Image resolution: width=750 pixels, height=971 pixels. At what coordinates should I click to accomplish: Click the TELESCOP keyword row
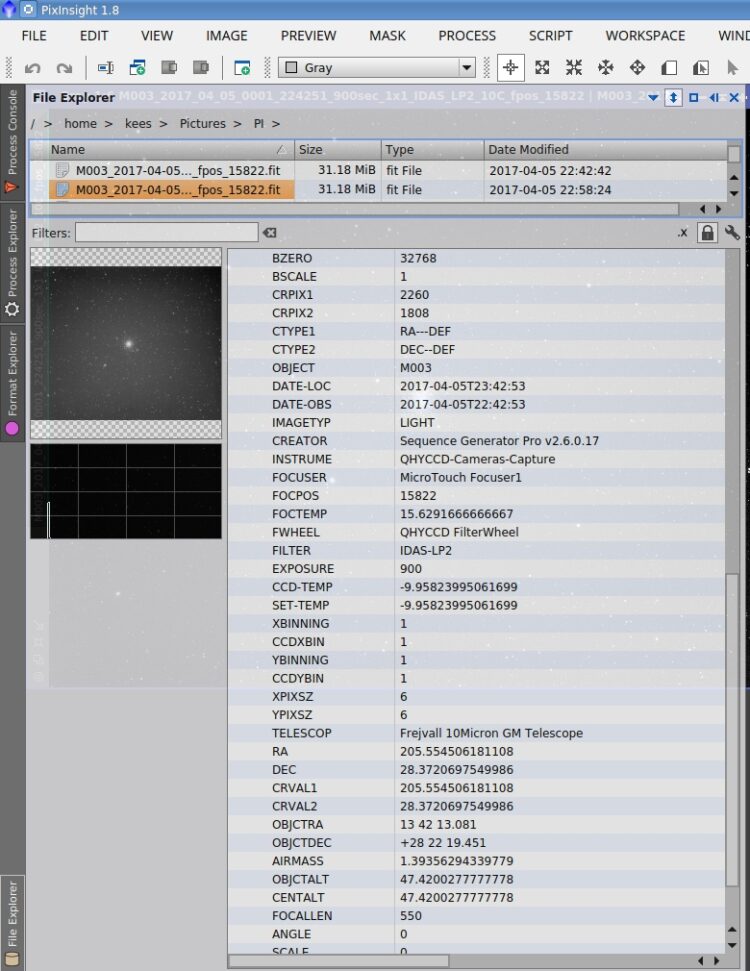click(x=477, y=733)
